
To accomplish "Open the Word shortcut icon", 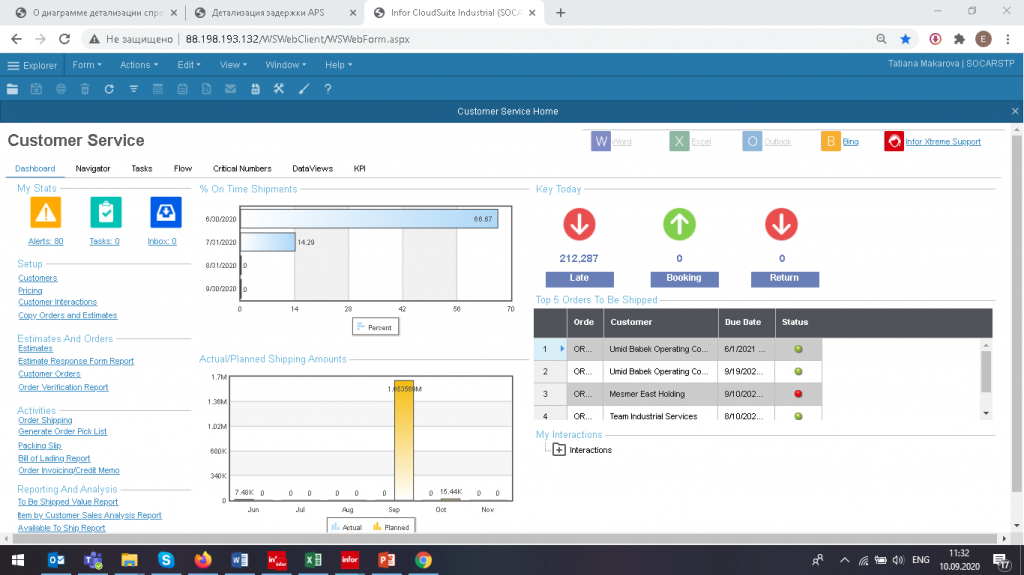I will [601, 141].
